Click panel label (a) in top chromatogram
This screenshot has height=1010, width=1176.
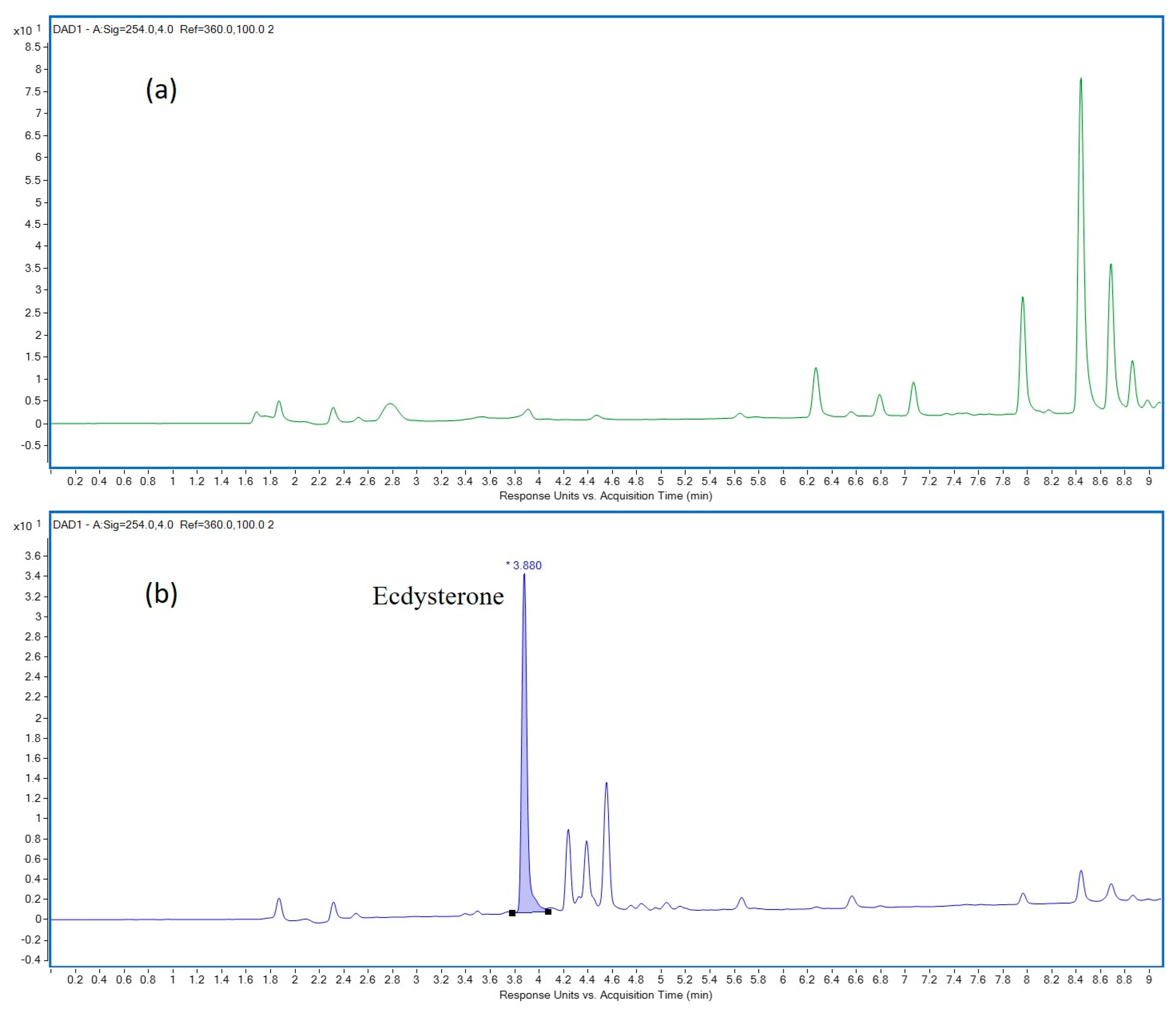[x=161, y=90]
